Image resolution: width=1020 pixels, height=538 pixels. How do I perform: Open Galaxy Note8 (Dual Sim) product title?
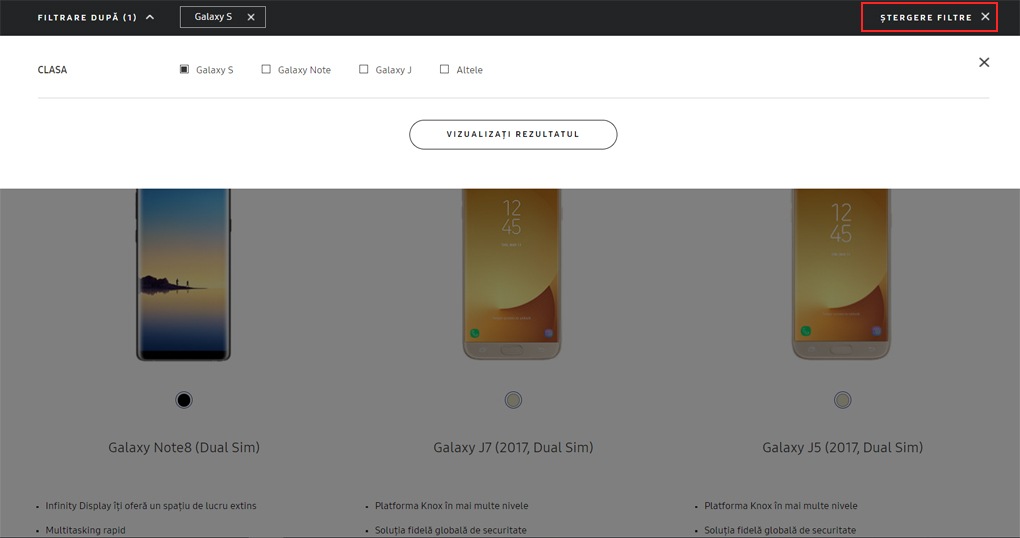click(x=184, y=448)
